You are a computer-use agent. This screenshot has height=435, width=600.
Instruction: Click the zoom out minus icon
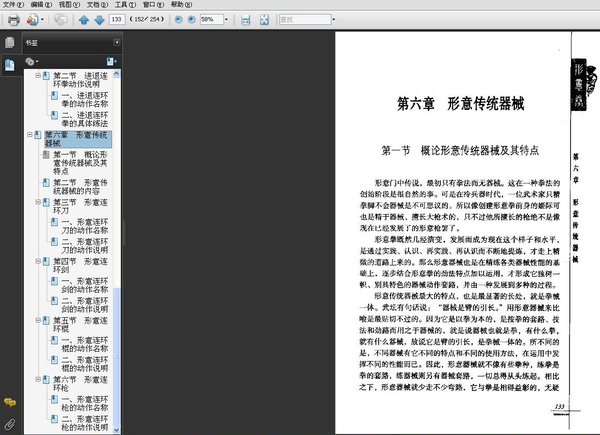(178, 19)
